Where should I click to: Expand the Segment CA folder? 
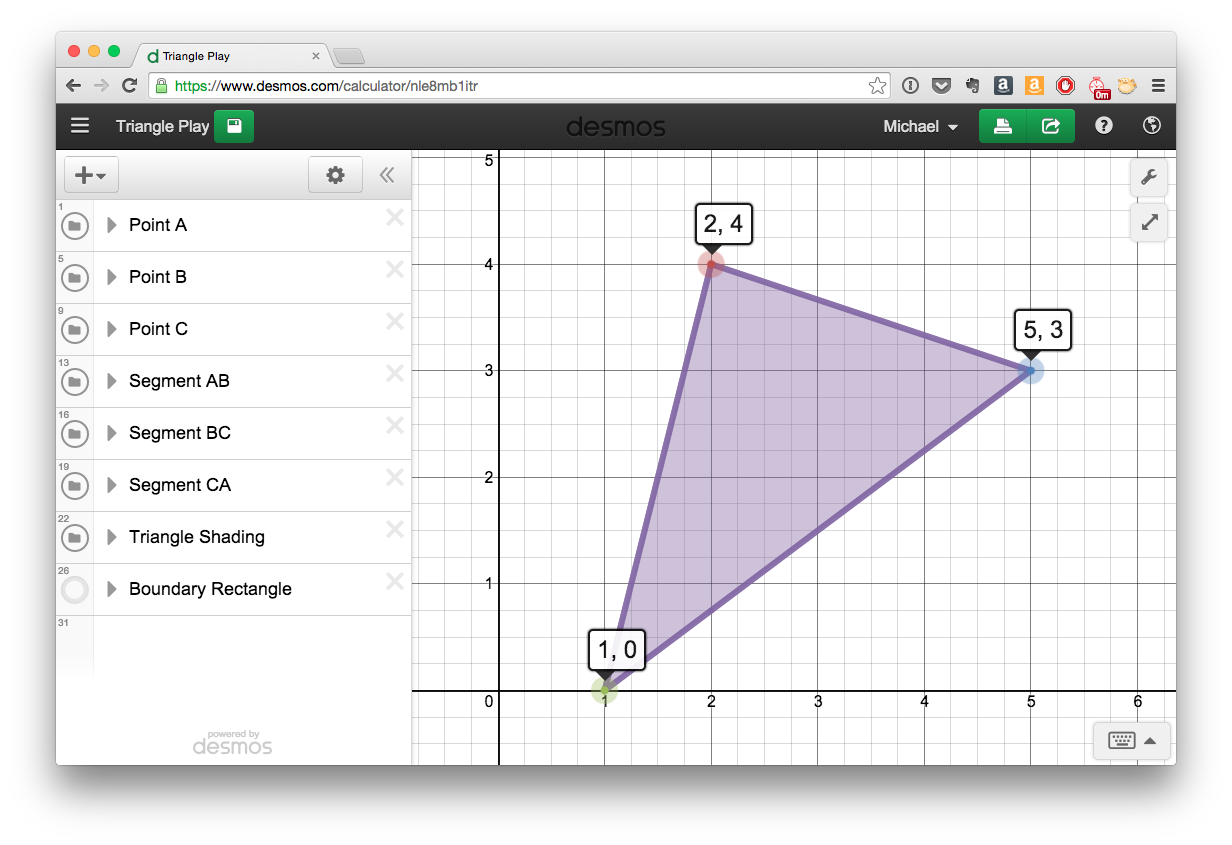pos(112,485)
